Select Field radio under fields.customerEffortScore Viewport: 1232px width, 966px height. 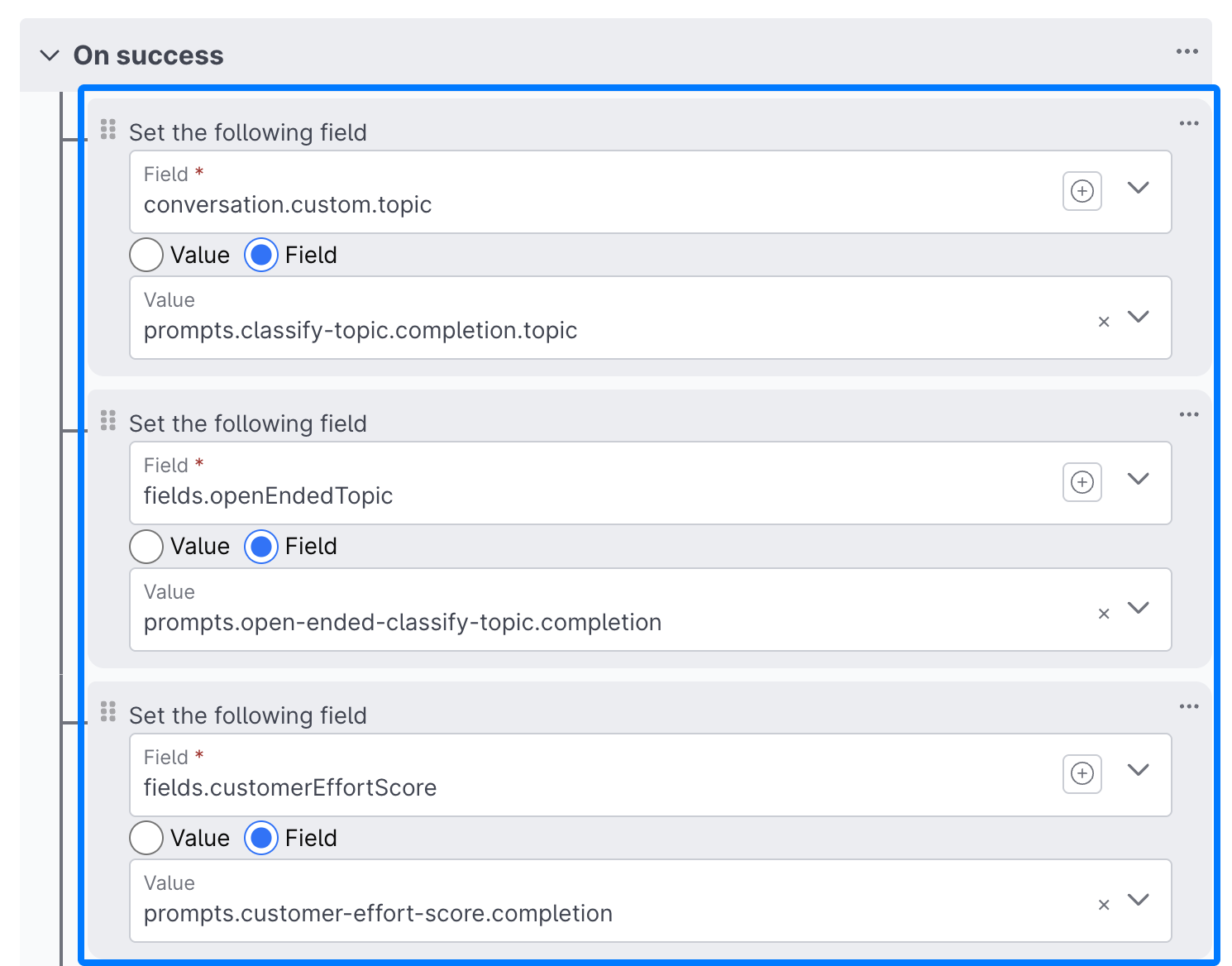pyautogui.click(x=261, y=838)
